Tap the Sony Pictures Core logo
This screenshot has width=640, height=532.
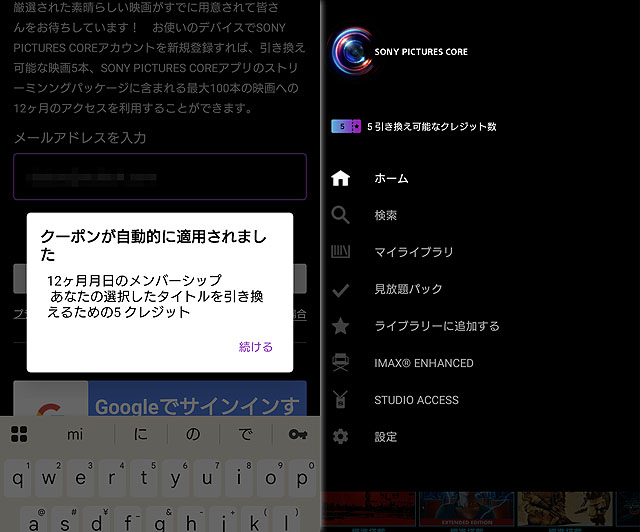349,51
